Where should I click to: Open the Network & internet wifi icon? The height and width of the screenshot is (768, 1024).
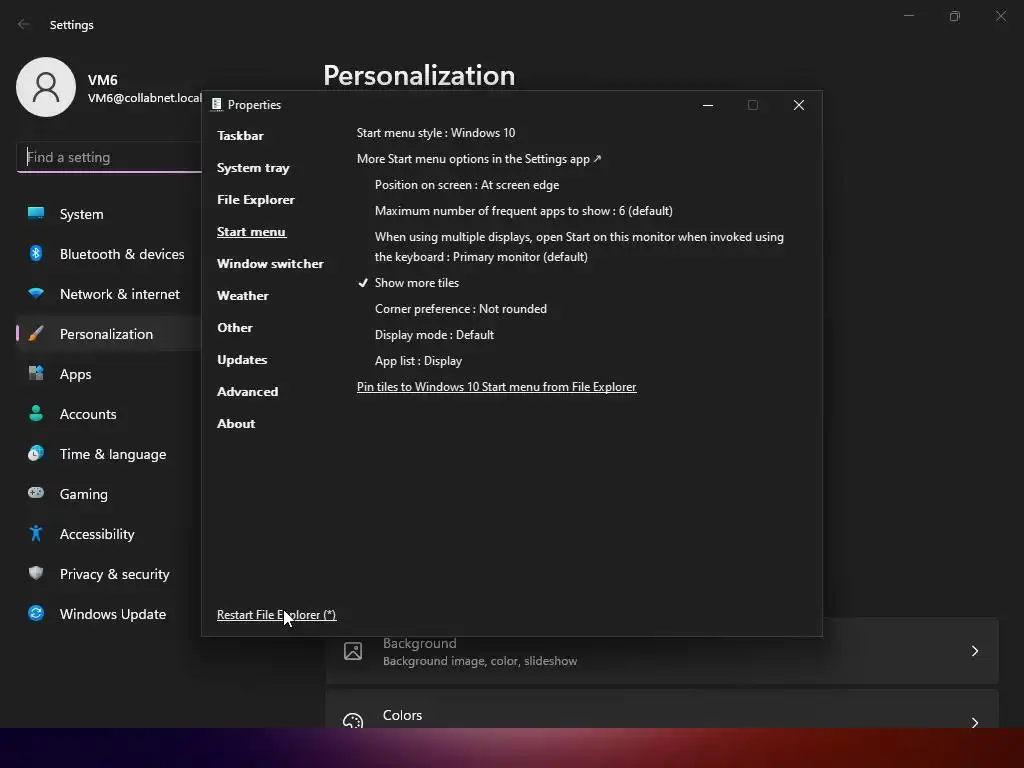[x=36, y=293]
